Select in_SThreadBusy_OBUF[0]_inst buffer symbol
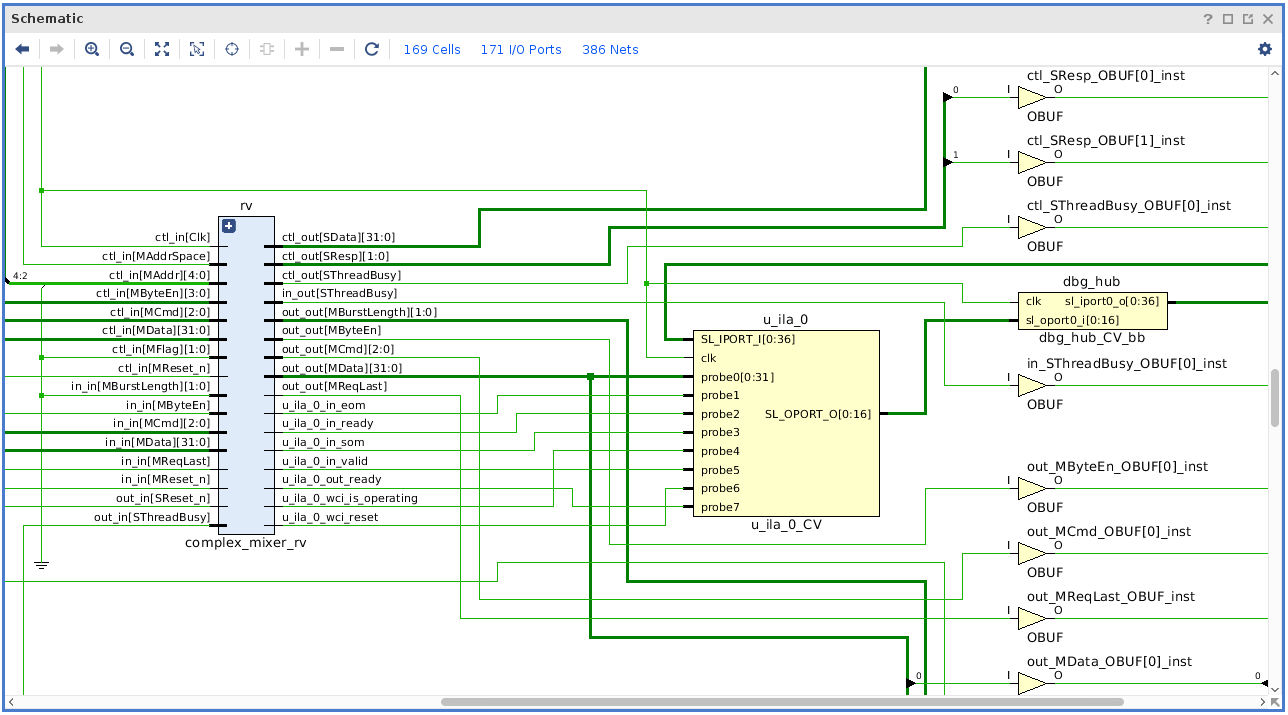The width and height of the screenshot is (1288, 715). (1032, 385)
